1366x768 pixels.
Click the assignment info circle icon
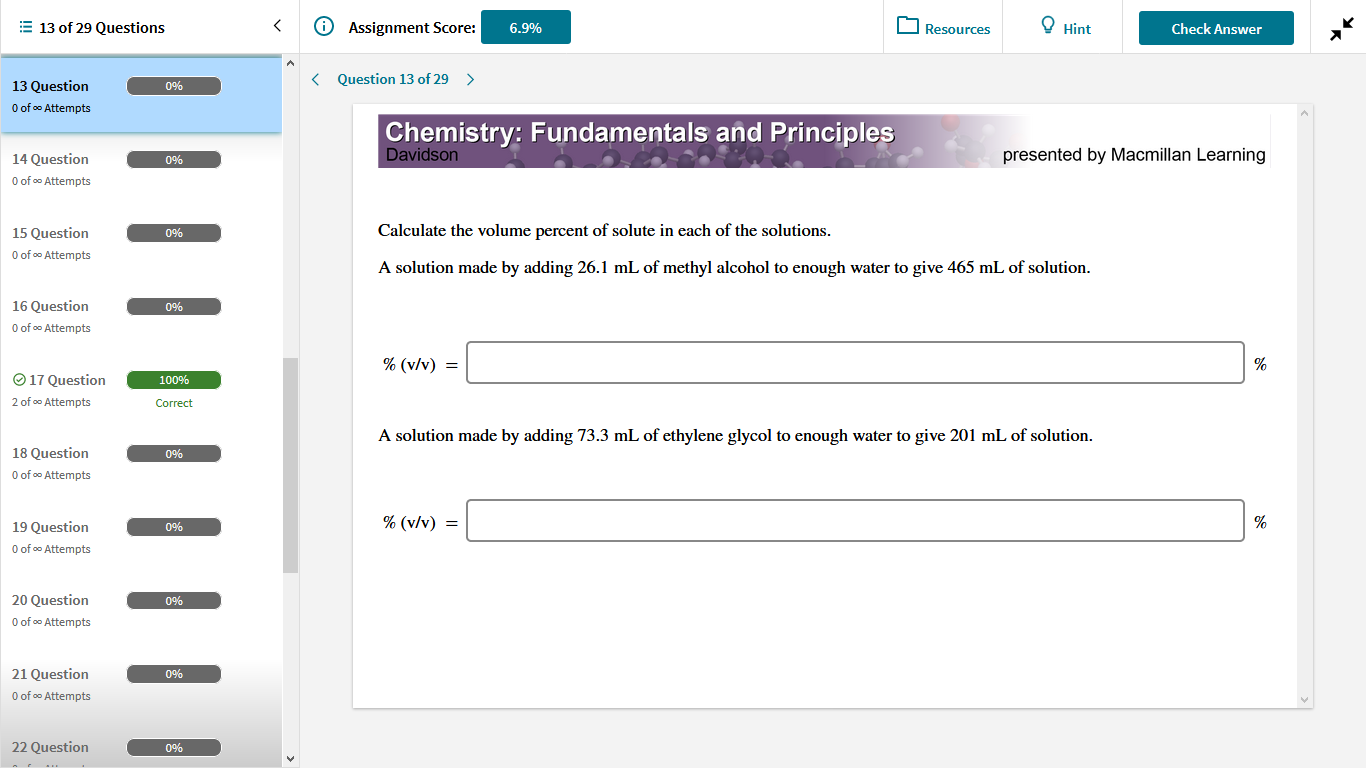tap(323, 27)
